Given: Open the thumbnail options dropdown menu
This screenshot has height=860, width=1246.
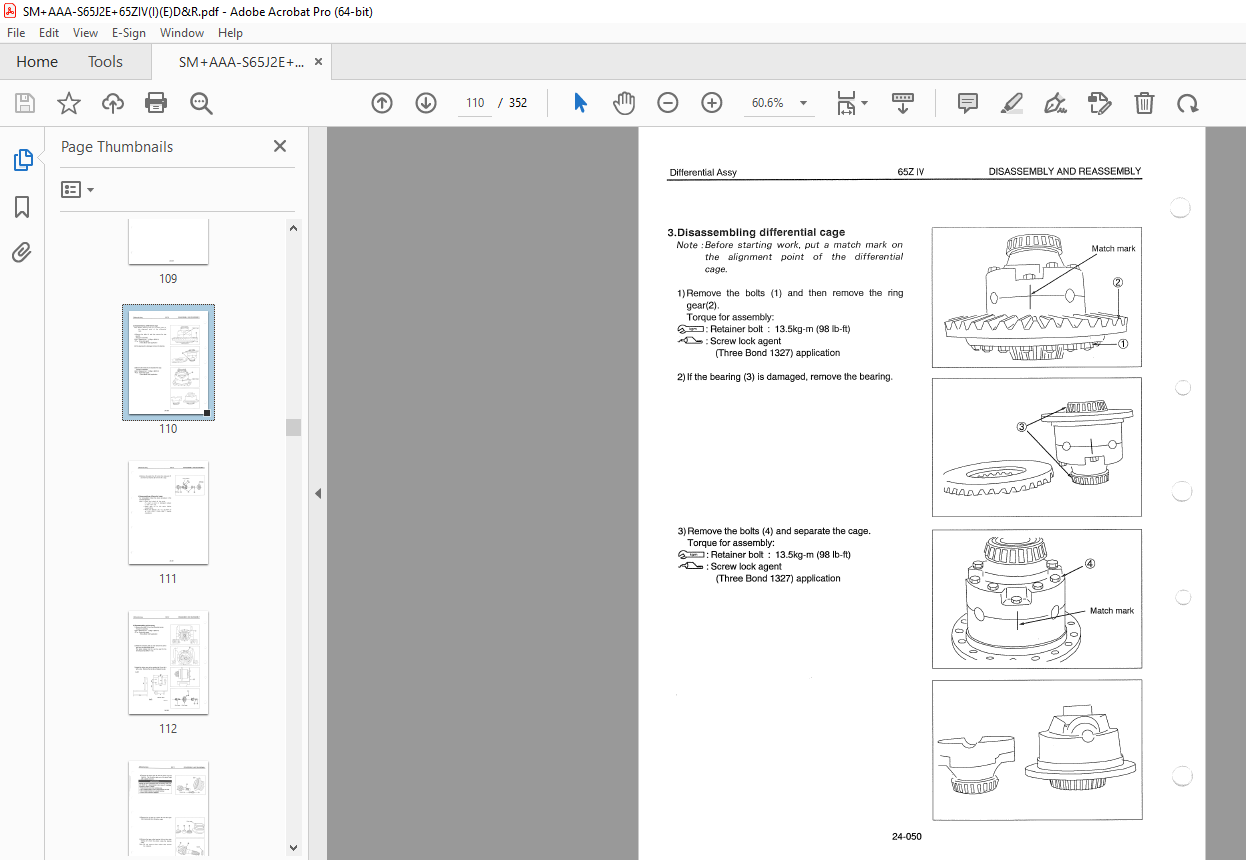Looking at the screenshot, I should (77, 189).
